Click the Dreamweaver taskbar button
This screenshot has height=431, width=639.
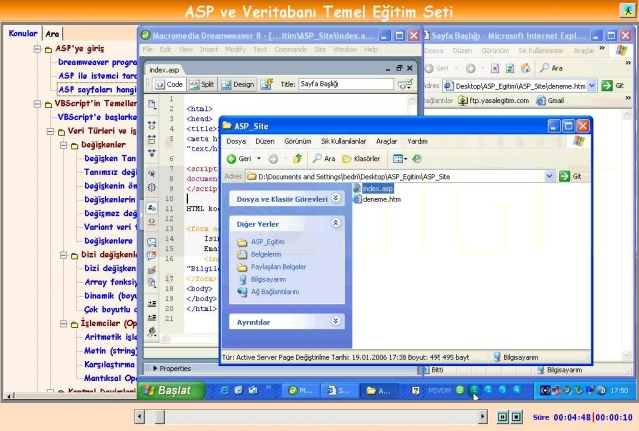coord(301,390)
